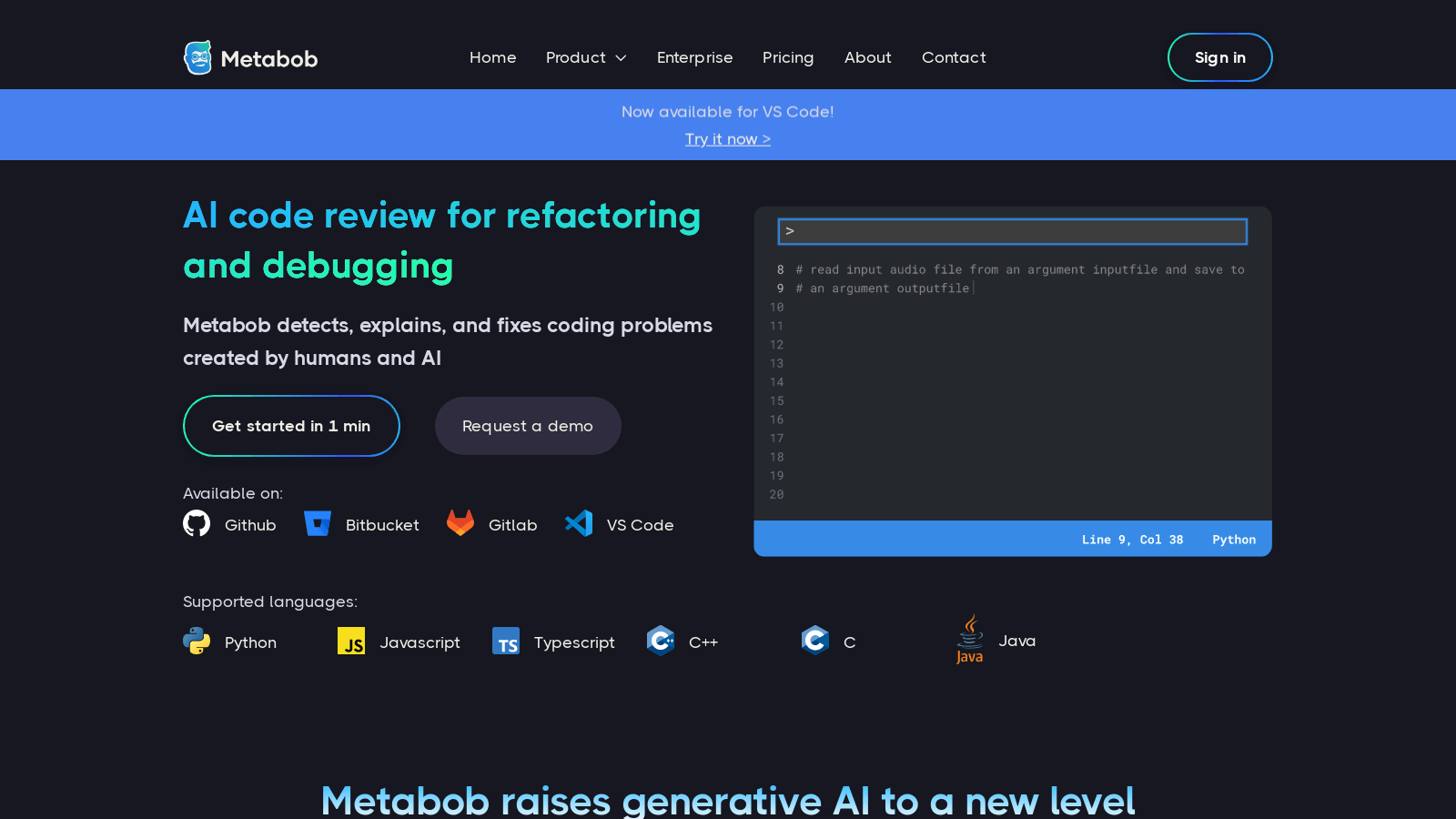The height and width of the screenshot is (819, 1456).
Task: Click code line 9 'an argument outputfile'
Action: click(890, 288)
